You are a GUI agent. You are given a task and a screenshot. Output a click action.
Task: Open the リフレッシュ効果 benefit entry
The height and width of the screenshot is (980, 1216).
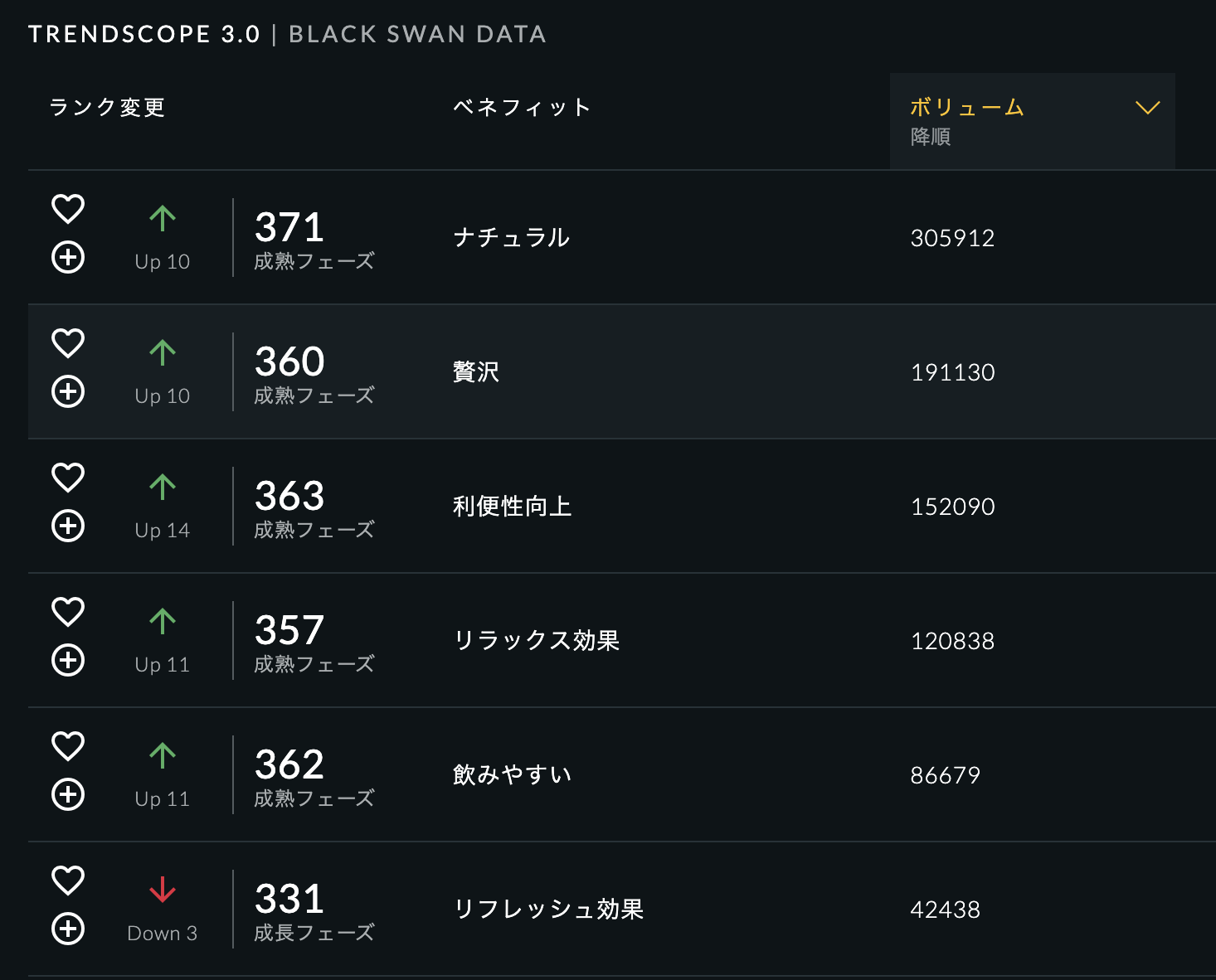pyautogui.click(x=548, y=910)
